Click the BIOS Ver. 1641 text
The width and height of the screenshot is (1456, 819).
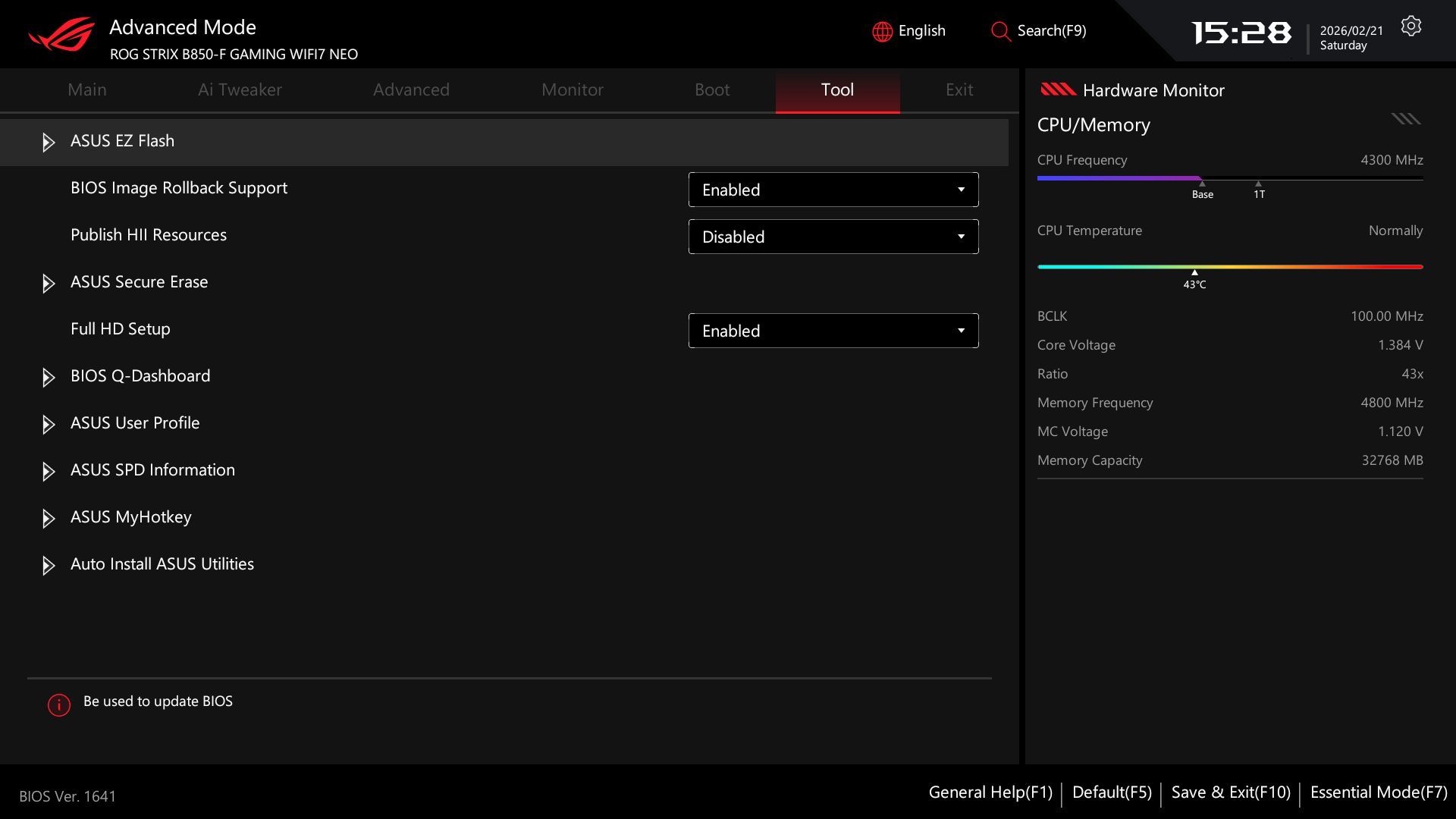tap(67, 796)
